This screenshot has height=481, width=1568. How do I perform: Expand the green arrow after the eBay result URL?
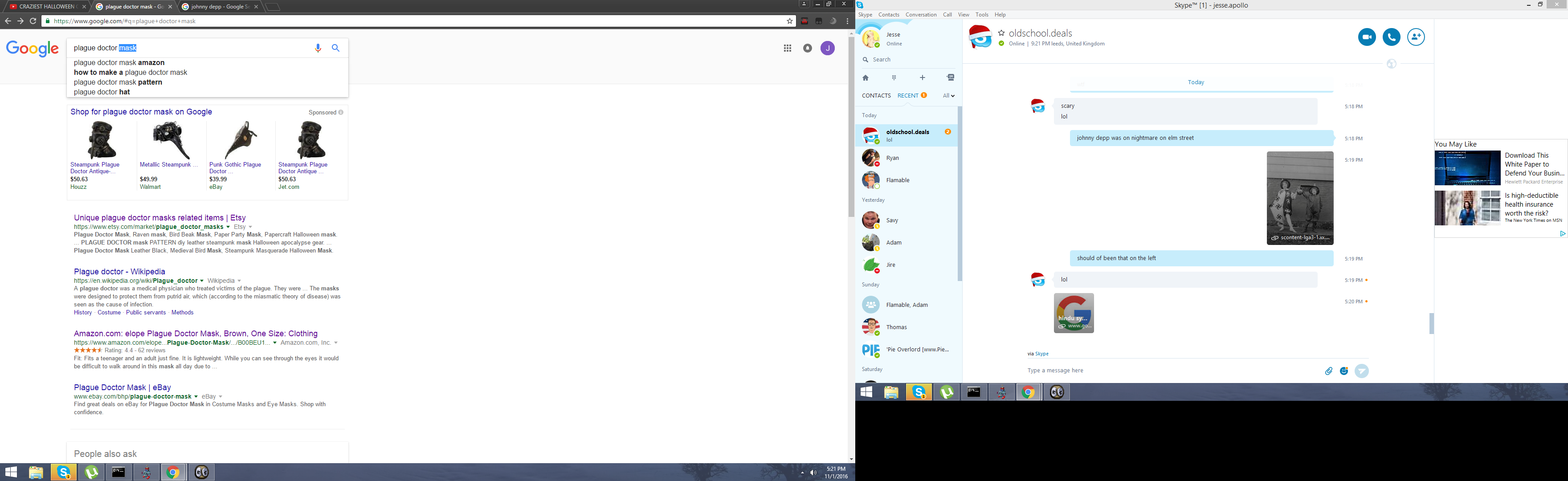[196, 397]
